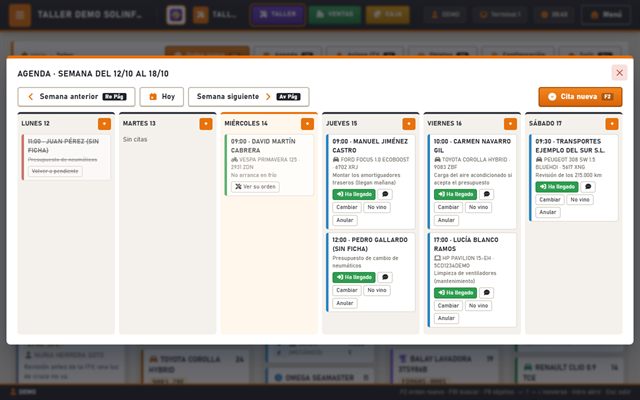Screen dimensions: 640x400
Task: Mark No vino for Transportes Ejemplo del Sur
Action: point(580,200)
